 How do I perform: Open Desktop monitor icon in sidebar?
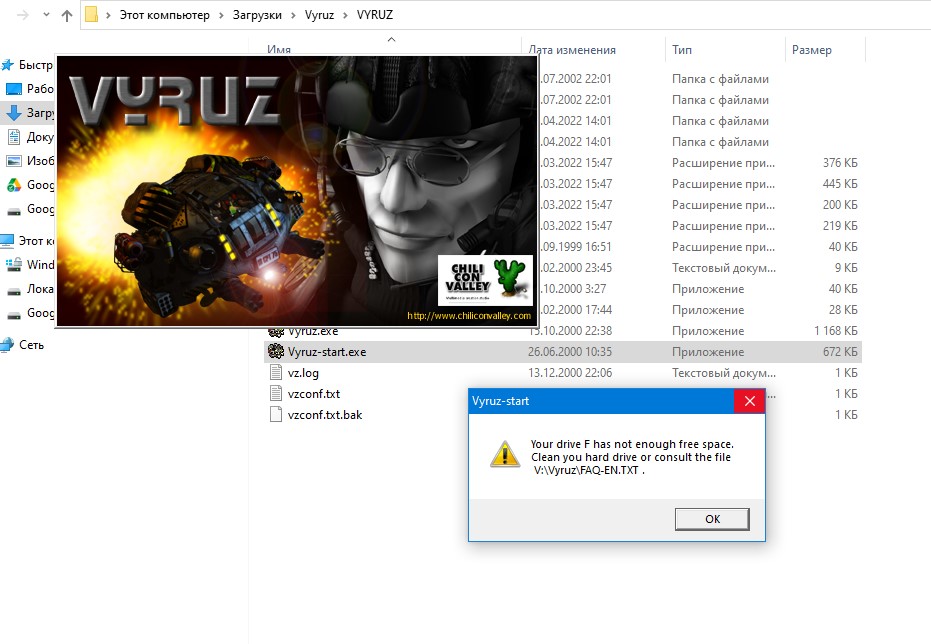click(x=14, y=89)
